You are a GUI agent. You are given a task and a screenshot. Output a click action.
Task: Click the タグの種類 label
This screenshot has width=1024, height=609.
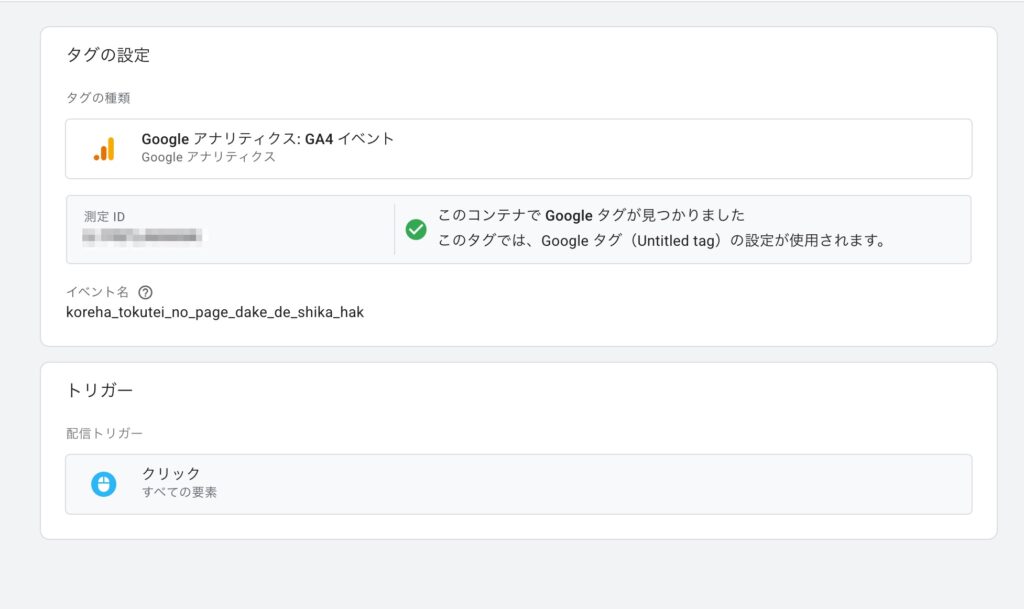98,98
